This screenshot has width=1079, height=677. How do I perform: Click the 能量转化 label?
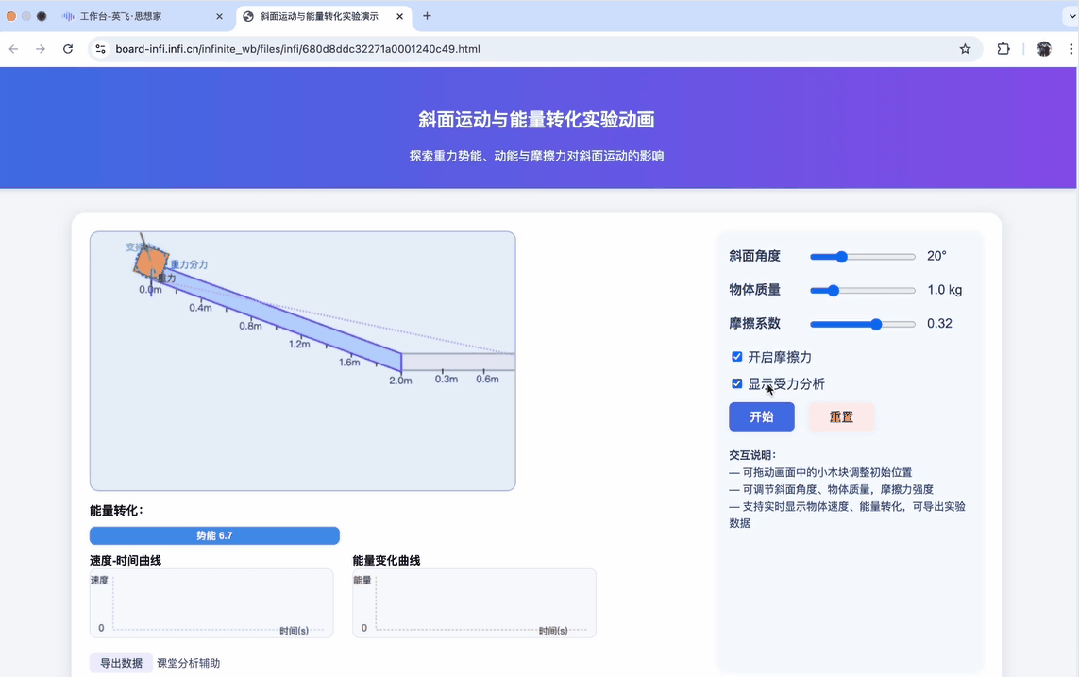(x=117, y=511)
